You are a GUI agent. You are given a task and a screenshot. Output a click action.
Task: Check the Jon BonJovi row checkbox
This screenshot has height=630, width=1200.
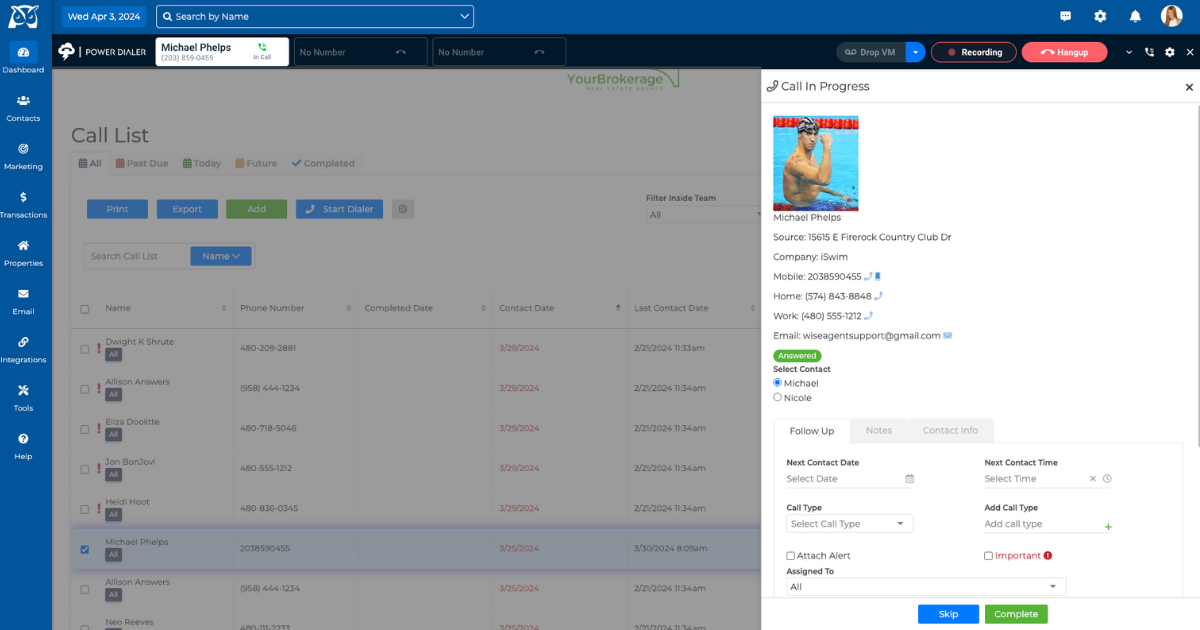point(84,469)
